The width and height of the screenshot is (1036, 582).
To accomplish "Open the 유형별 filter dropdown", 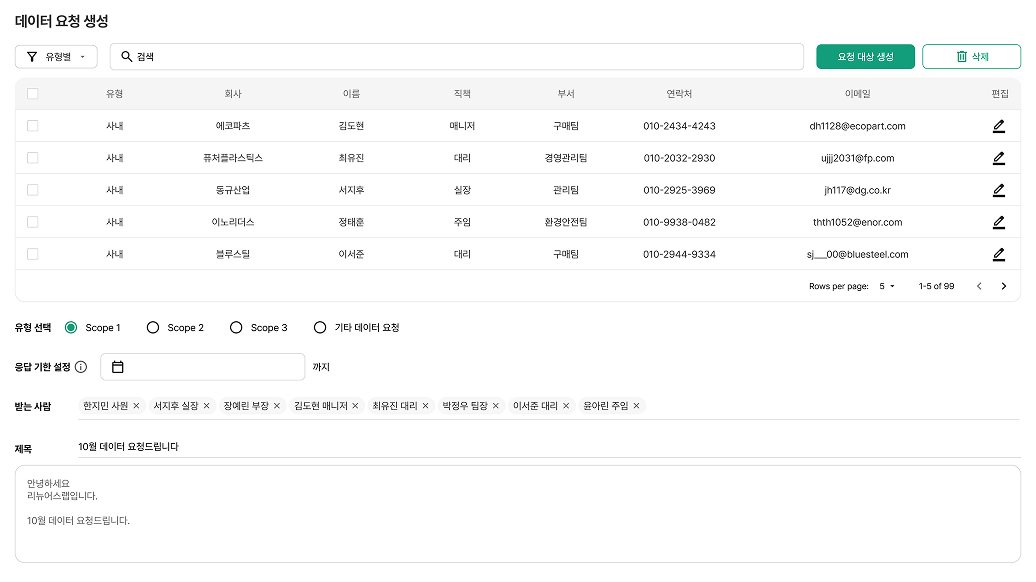I will pos(56,57).
